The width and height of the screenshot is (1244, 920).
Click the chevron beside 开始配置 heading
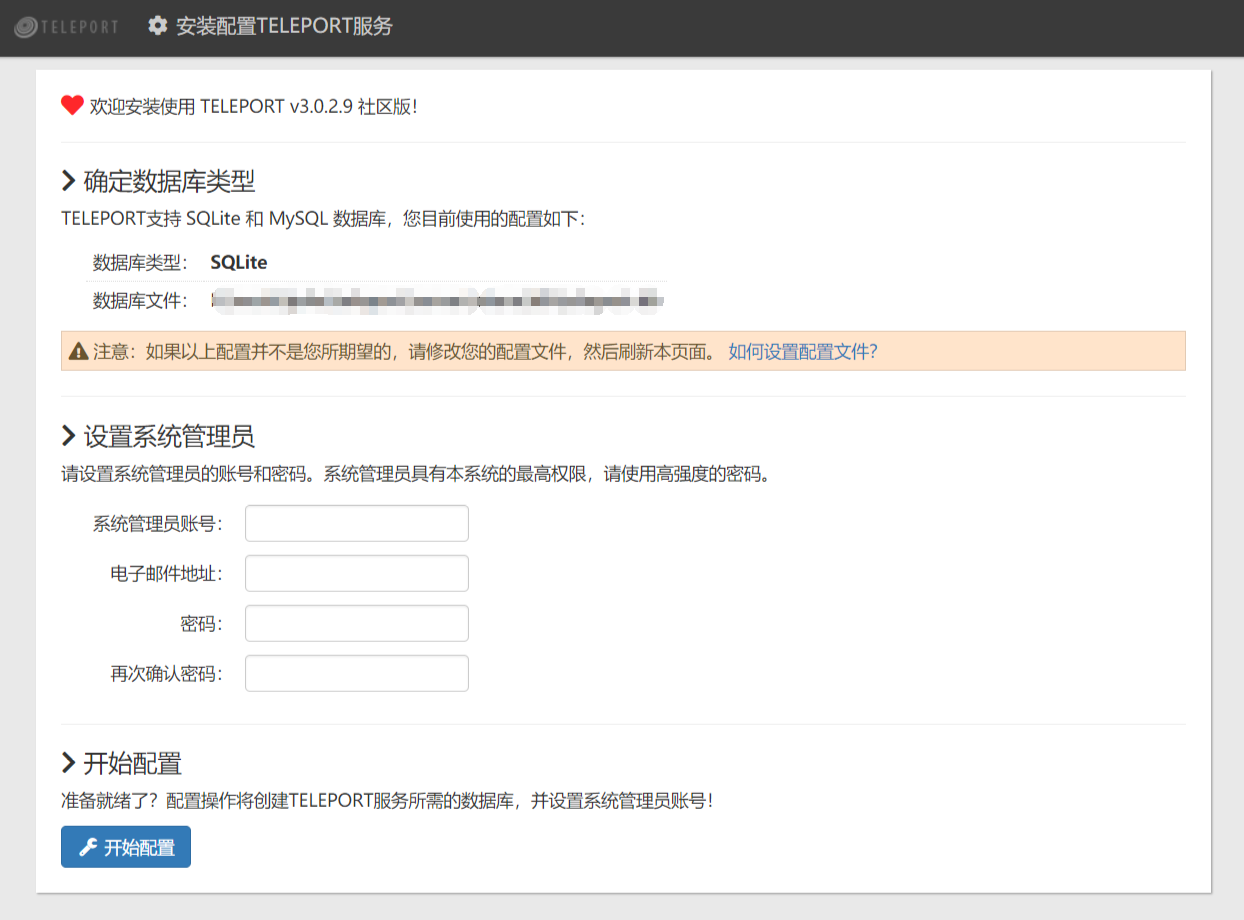(69, 763)
